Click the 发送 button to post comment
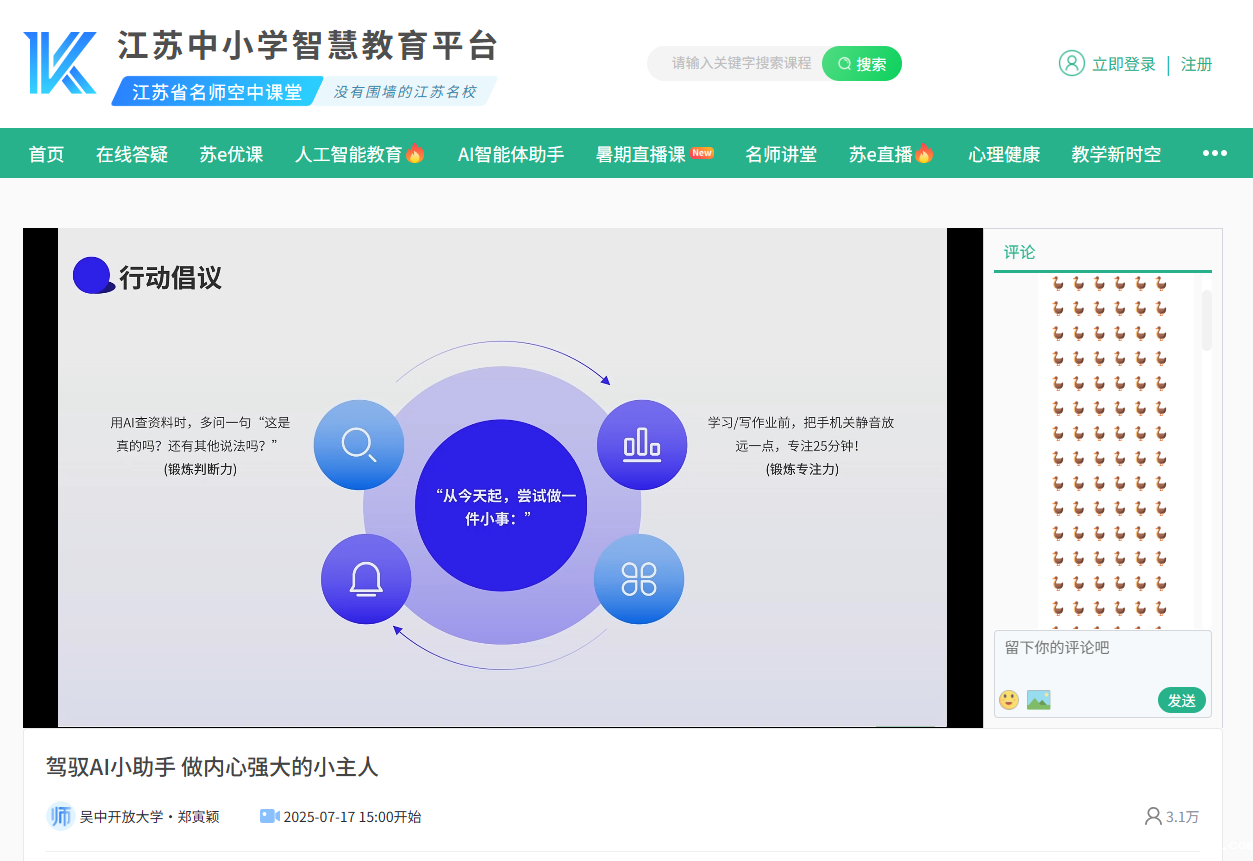 (x=1181, y=700)
